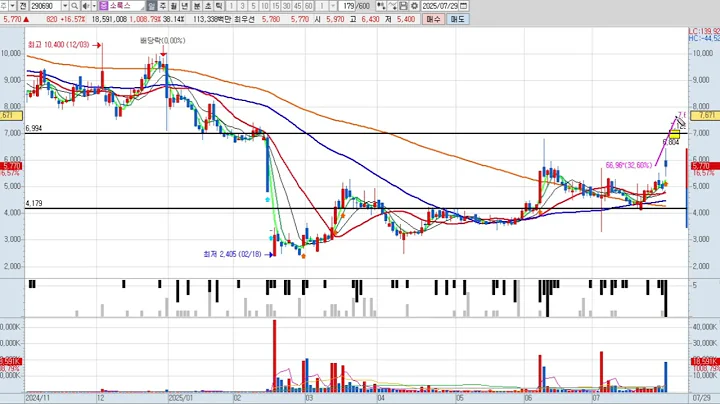
Task: Click the low price 5,400 value
Action: tap(406, 19)
